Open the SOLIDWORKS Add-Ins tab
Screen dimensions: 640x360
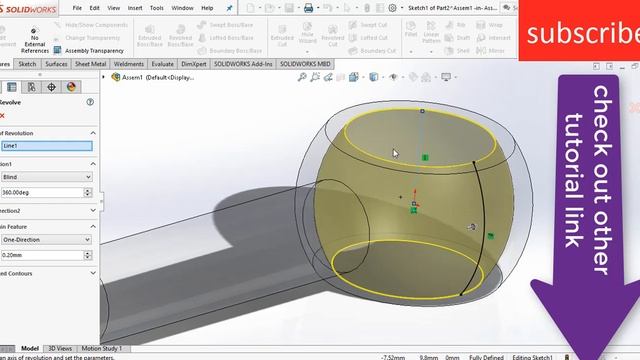tap(243, 64)
